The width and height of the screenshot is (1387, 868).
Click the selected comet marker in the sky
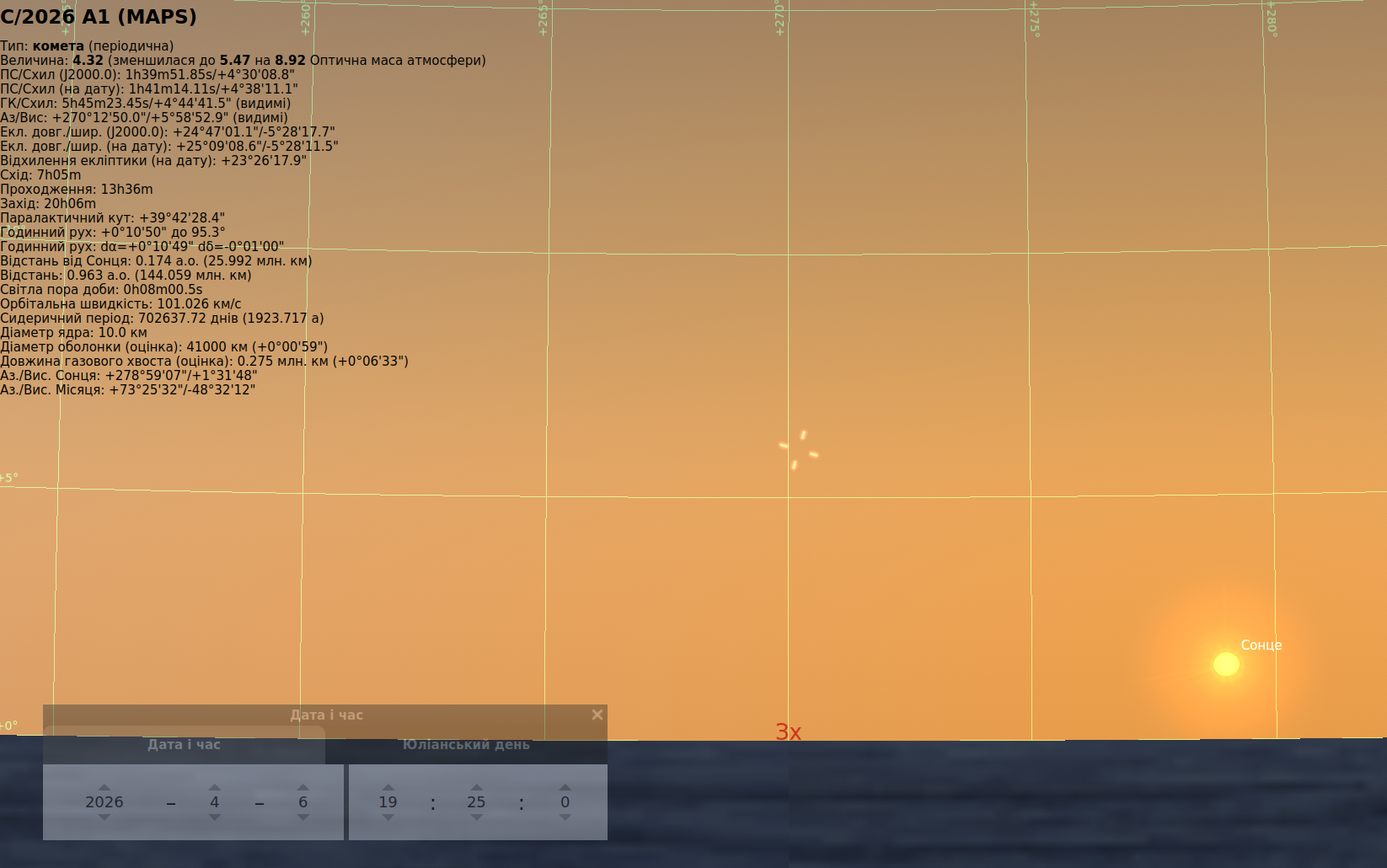[x=799, y=449]
